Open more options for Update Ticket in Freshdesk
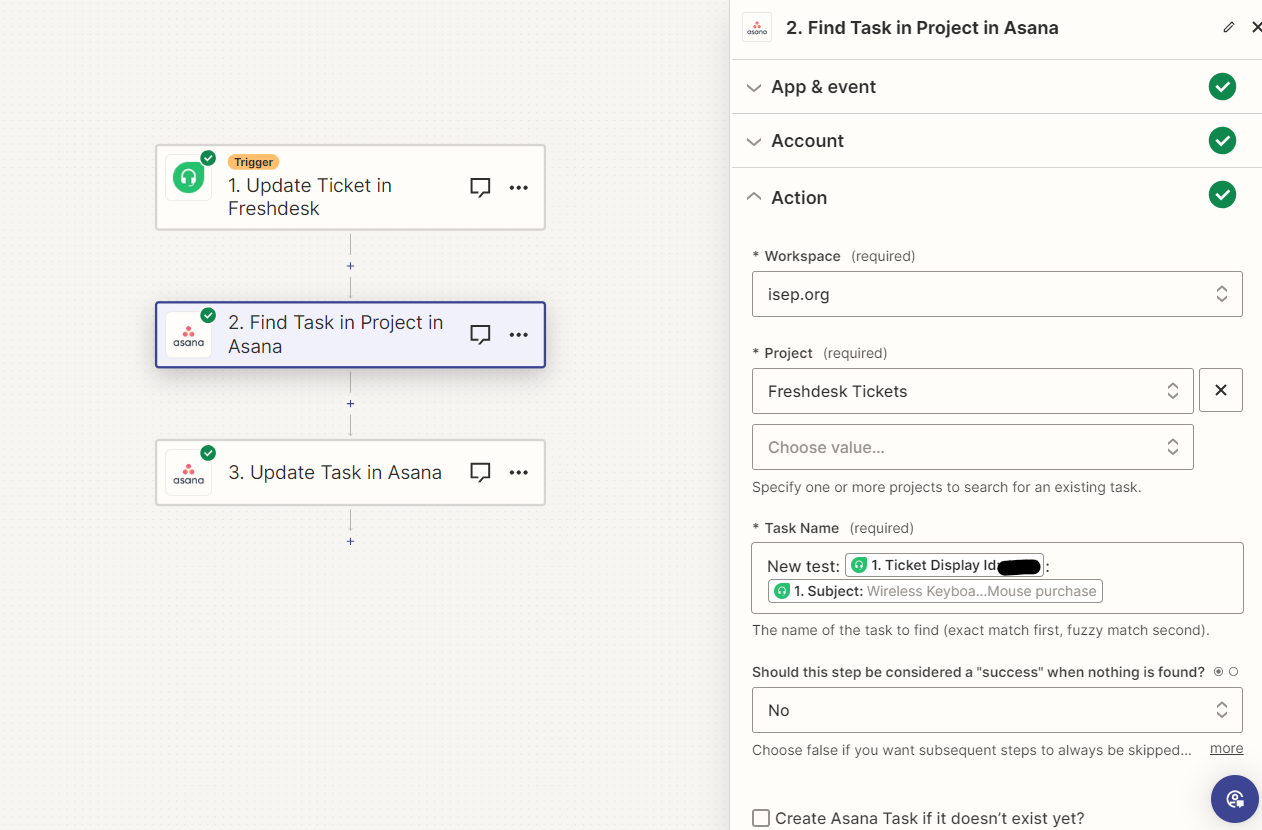Screen dimensions: 1262x830 click(518, 187)
